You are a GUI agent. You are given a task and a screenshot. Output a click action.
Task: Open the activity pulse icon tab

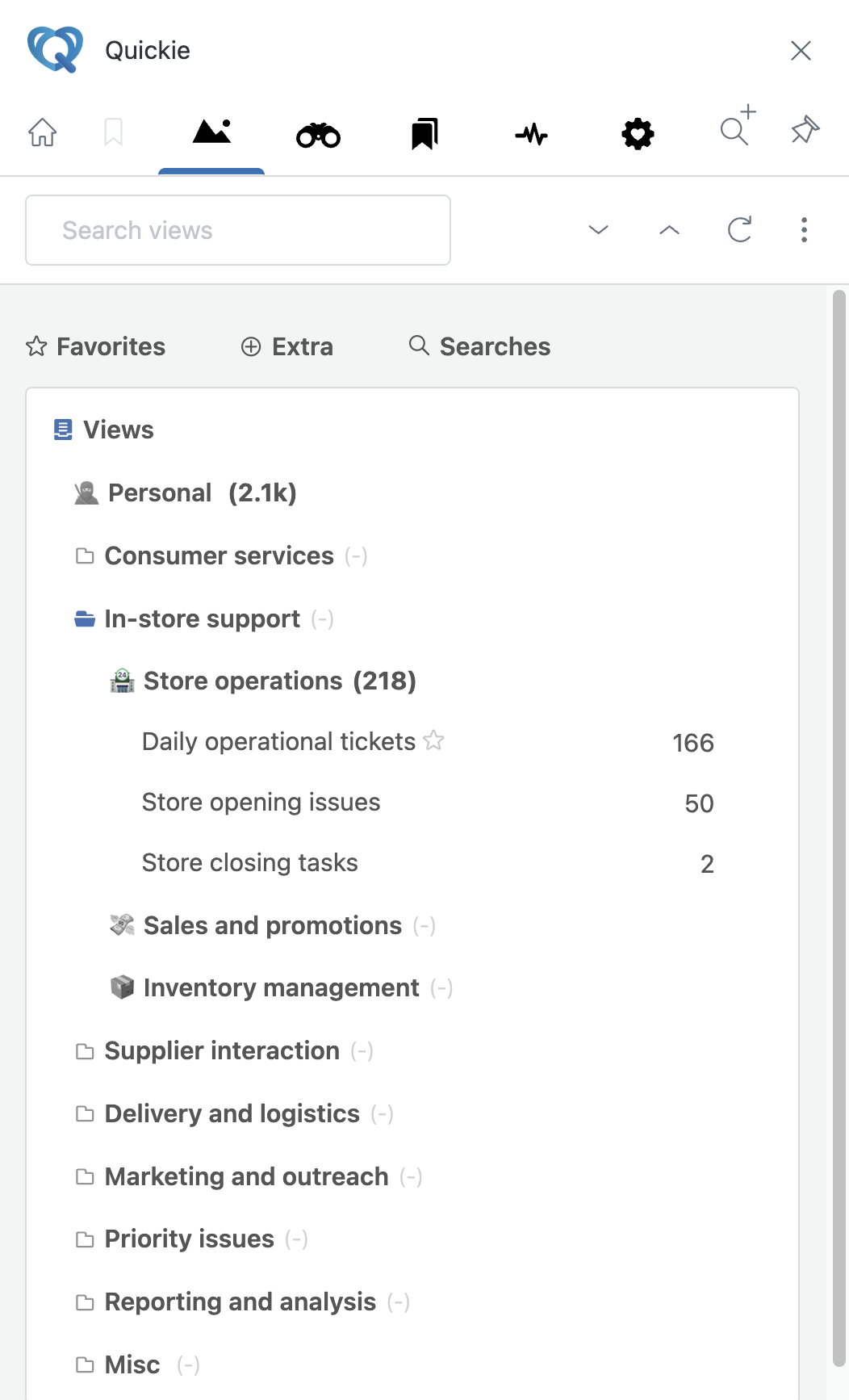[x=531, y=134]
